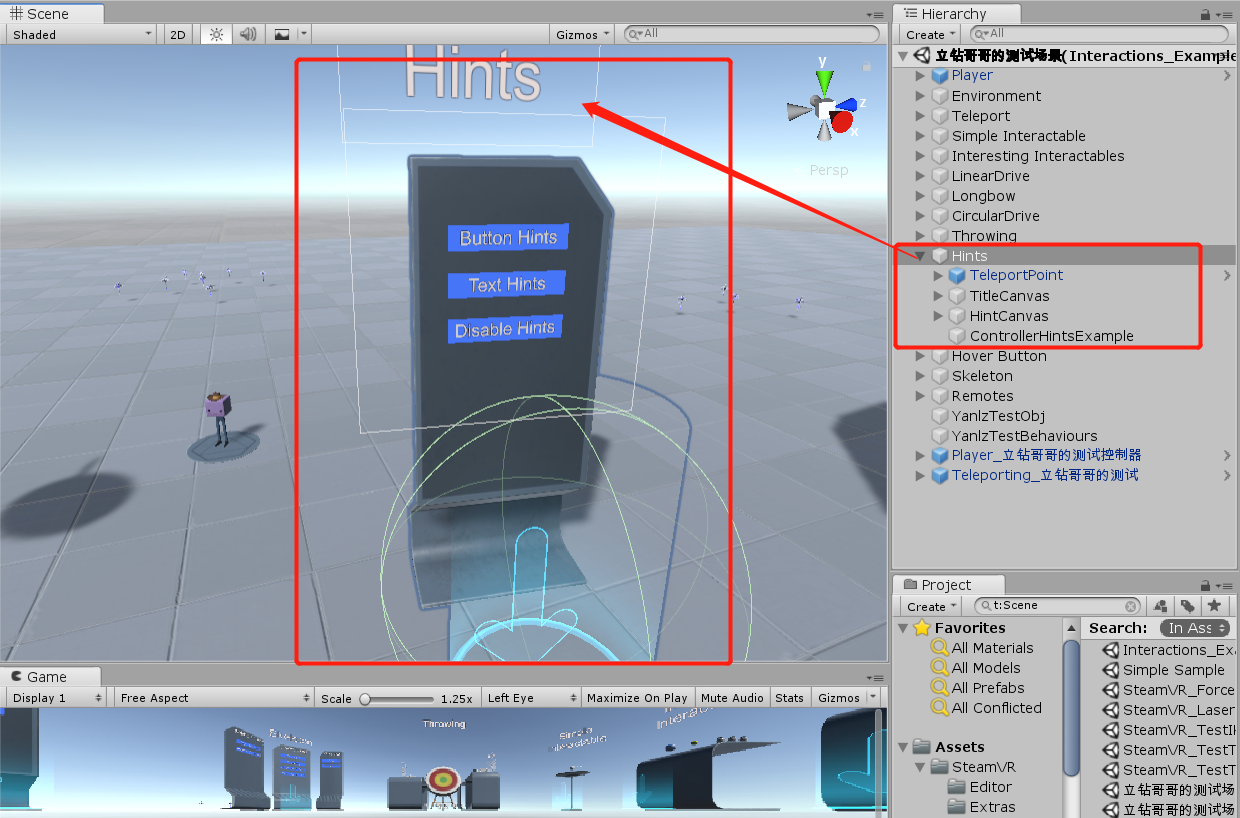
Task: Open favorite search star in Project panel
Action: (1214, 605)
